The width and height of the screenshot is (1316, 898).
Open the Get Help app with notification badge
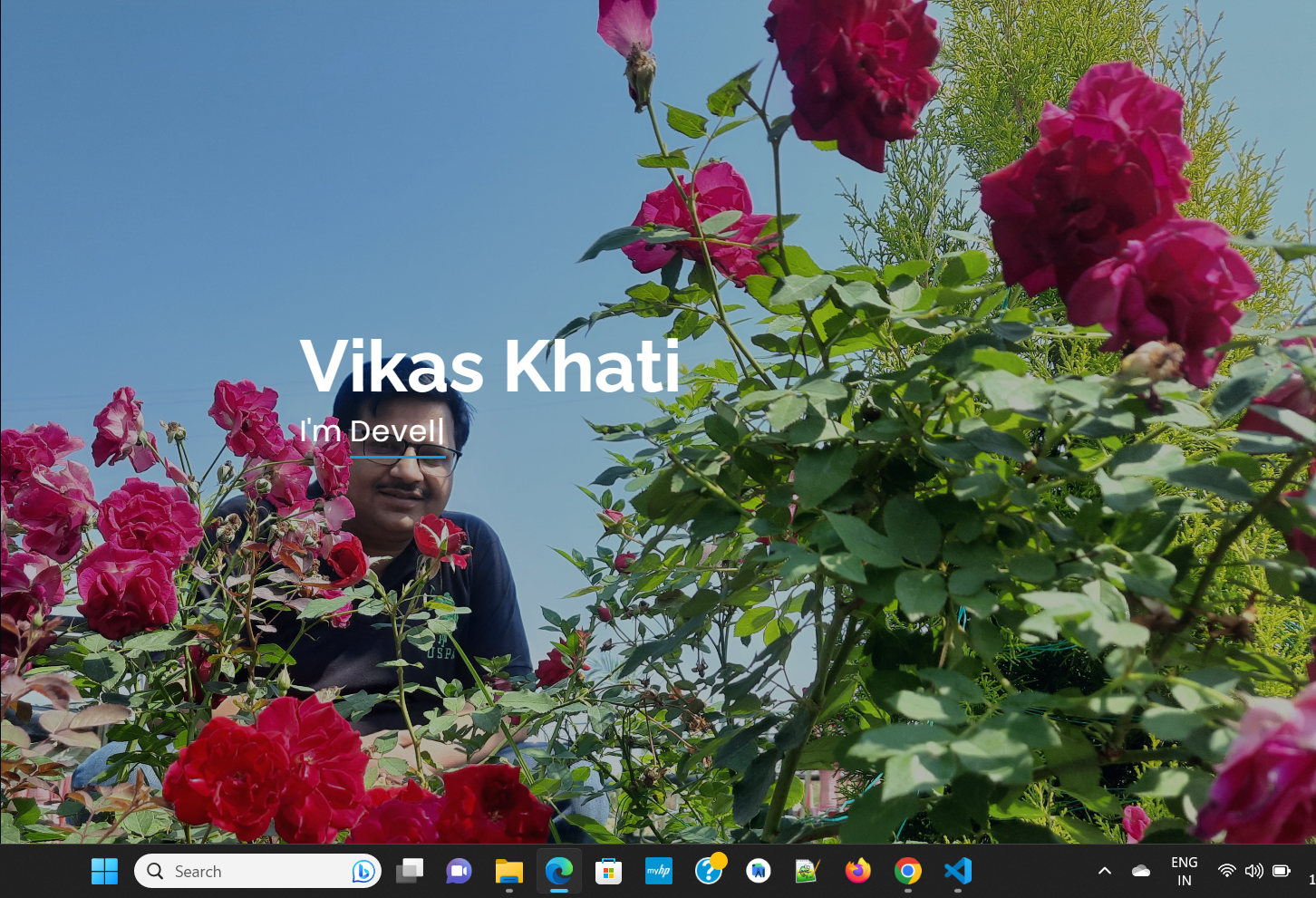[x=709, y=871]
